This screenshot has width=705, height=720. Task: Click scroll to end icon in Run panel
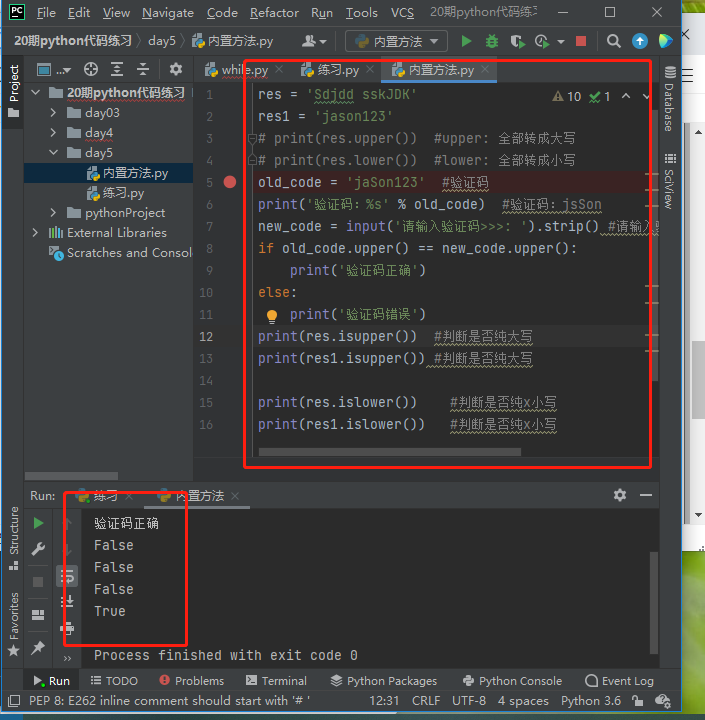click(x=67, y=601)
